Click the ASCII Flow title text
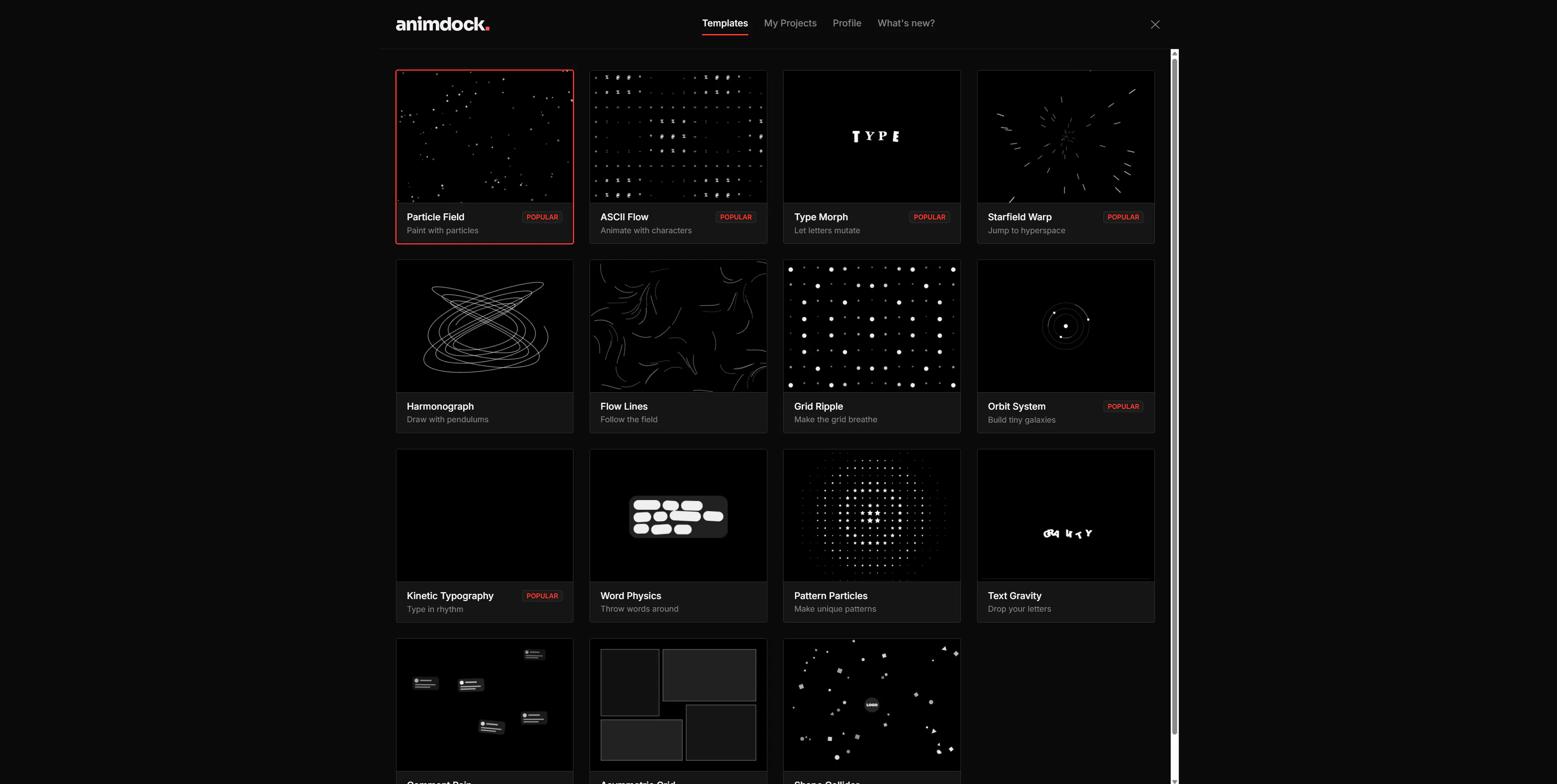The height and width of the screenshot is (784, 1557). click(x=624, y=217)
